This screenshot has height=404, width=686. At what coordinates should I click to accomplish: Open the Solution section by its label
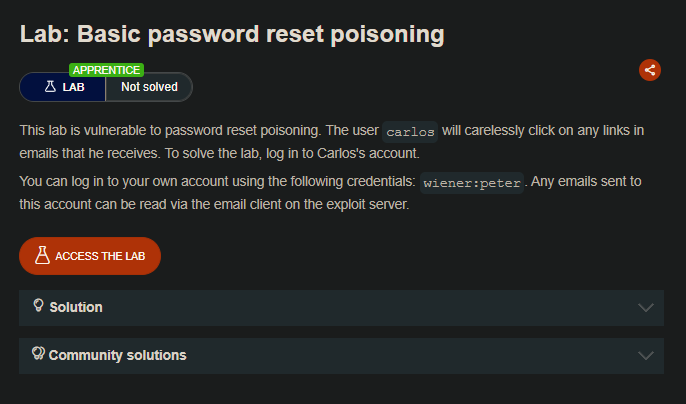click(76, 307)
